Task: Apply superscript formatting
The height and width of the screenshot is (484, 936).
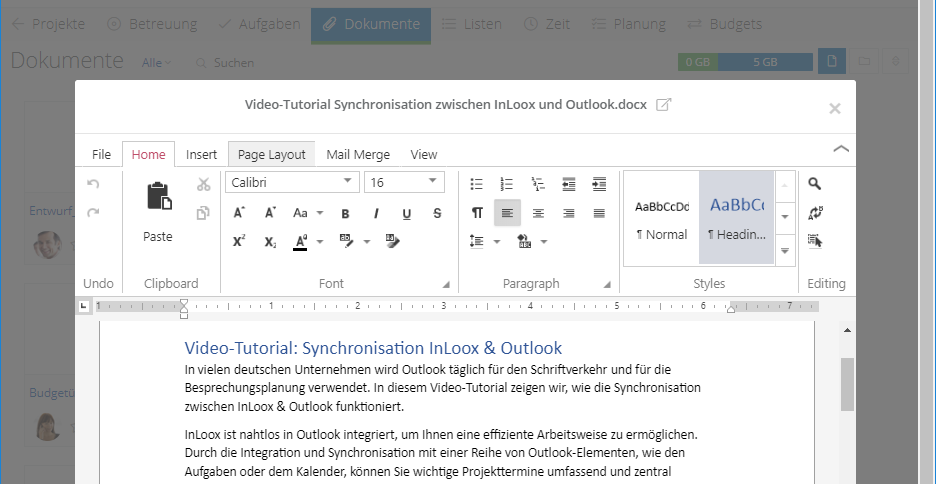Action: click(x=239, y=242)
